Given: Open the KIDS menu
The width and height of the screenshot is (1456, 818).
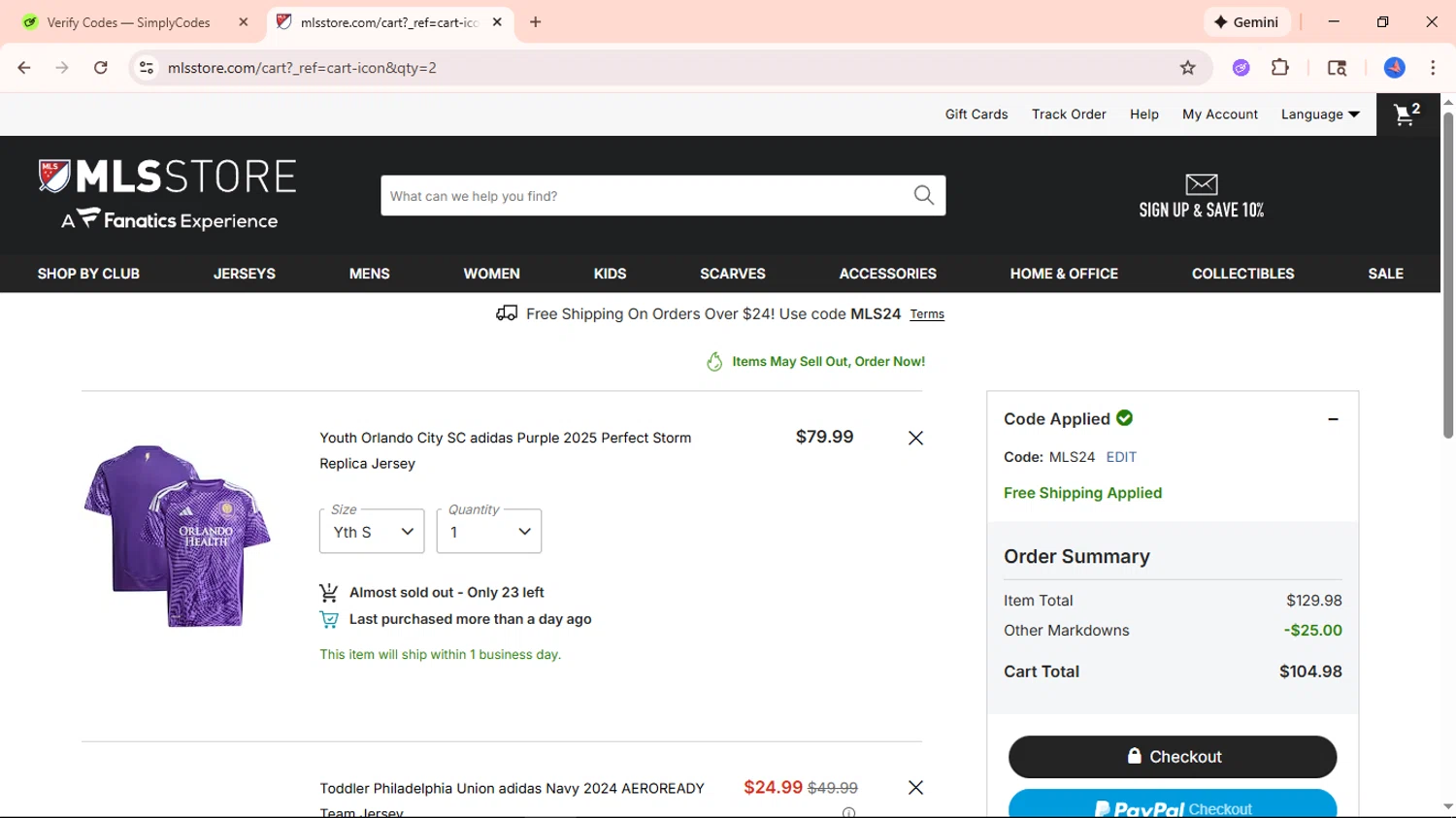Looking at the screenshot, I should click(x=611, y=274).
